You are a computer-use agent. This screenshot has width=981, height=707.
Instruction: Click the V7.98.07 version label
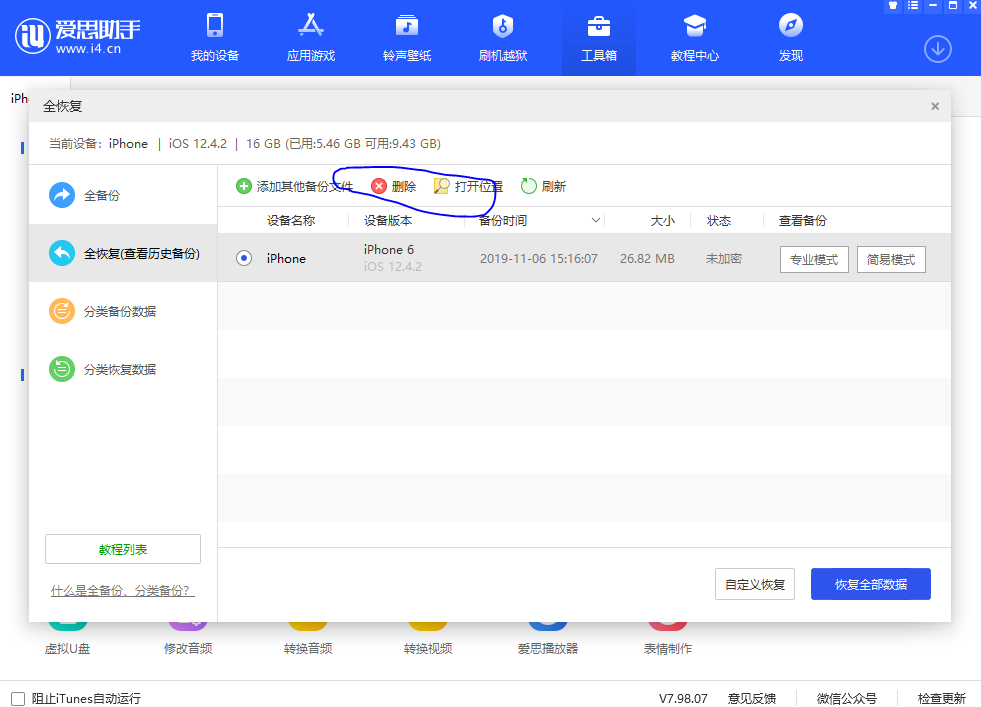[683, 698]
